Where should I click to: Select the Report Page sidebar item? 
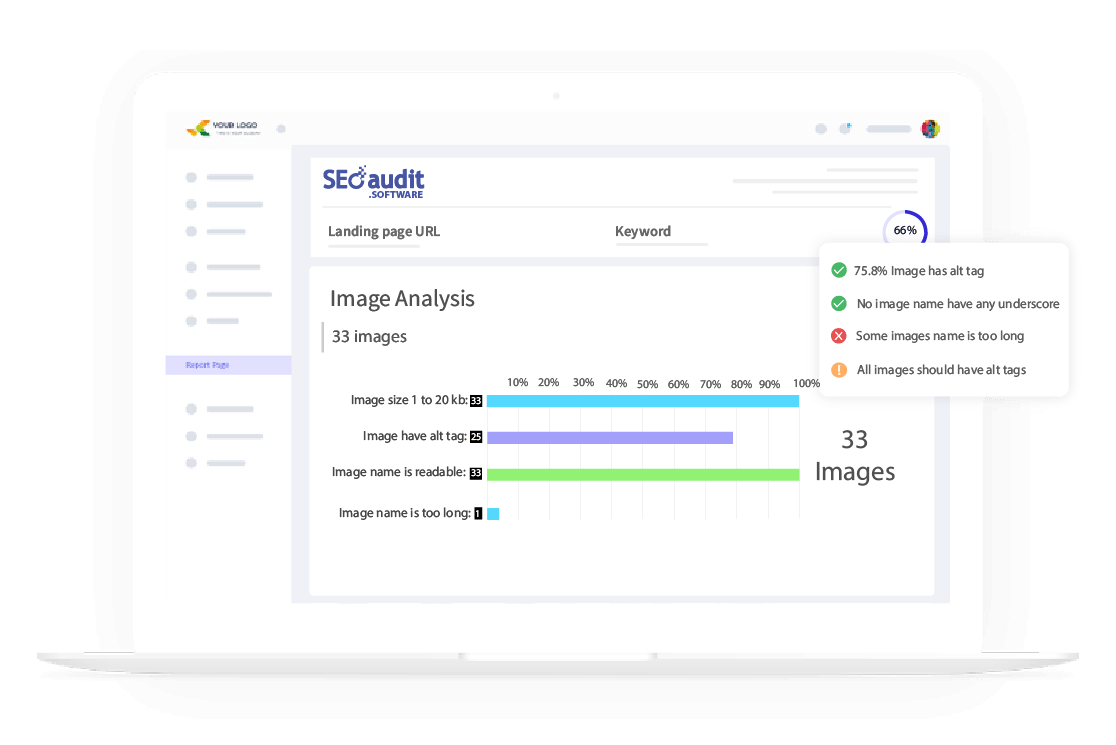[207, 364]
